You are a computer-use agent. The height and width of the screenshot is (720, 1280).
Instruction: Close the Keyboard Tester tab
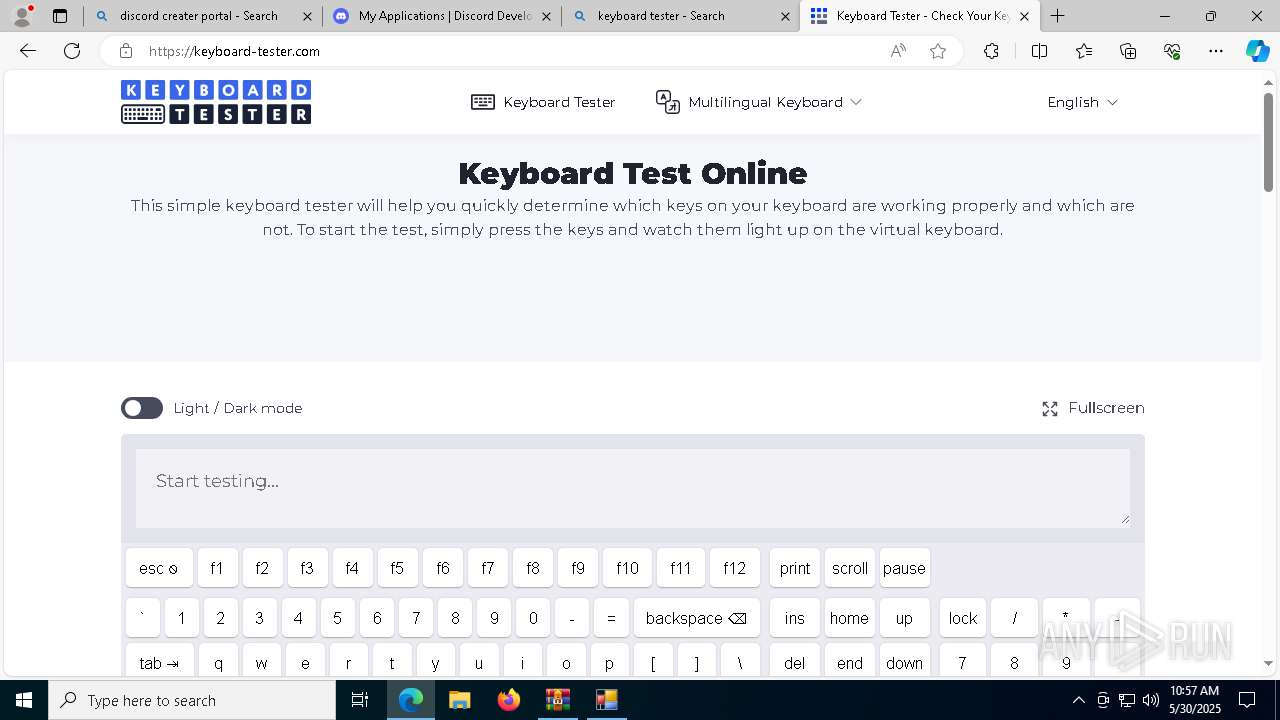[x=1024, y=16]
